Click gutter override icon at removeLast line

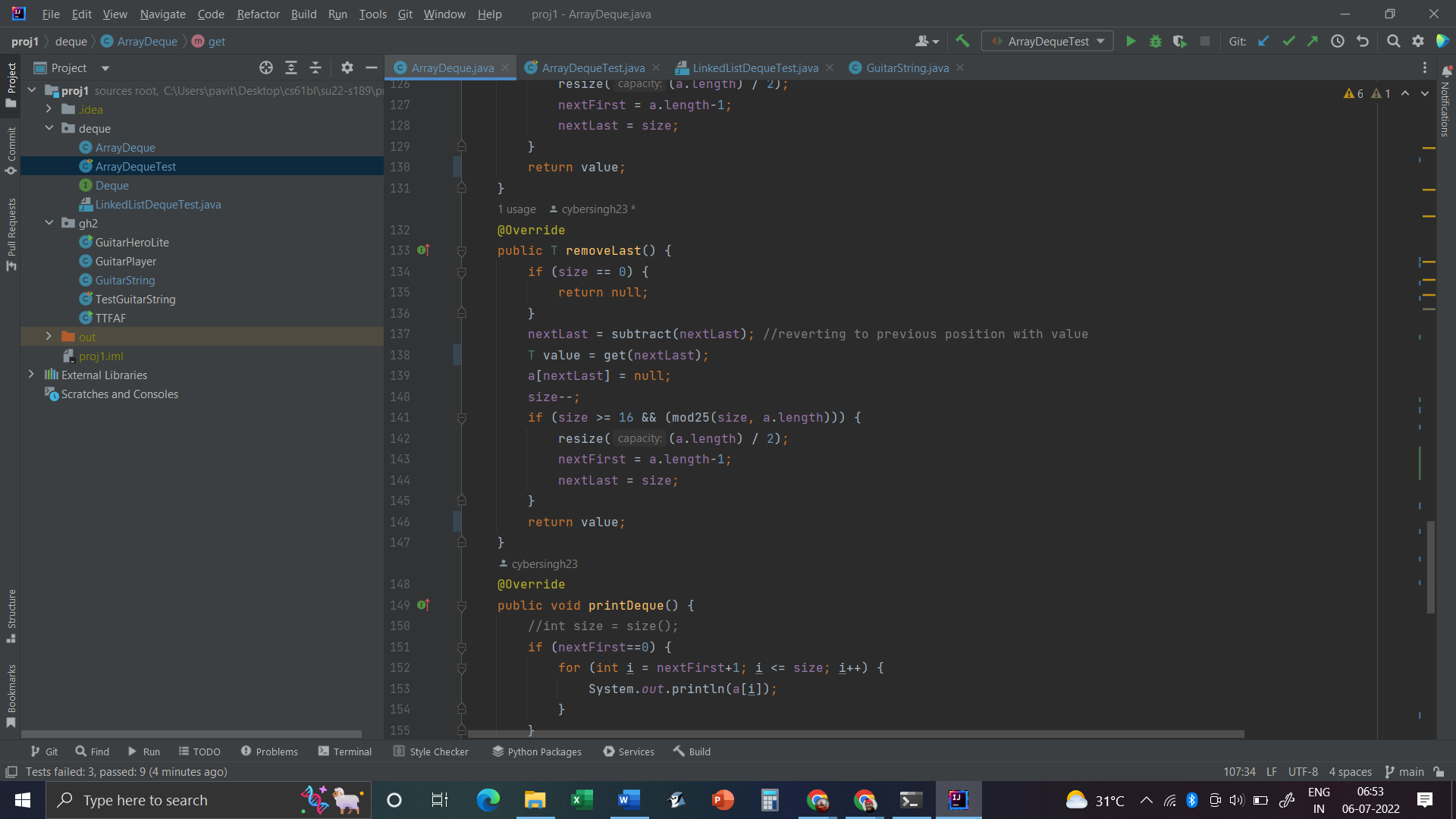point(422,250)
